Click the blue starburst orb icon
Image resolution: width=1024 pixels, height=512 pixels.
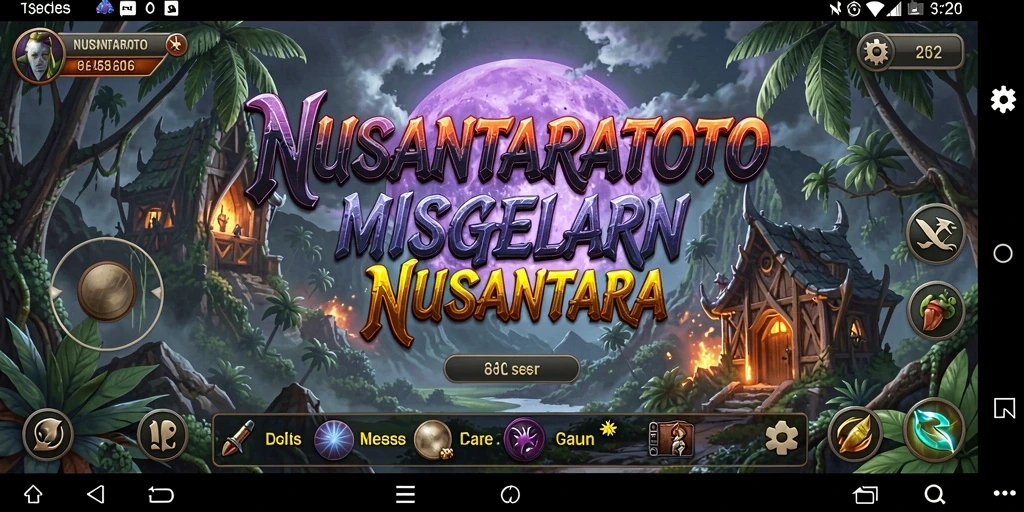[x=334, y=440]
